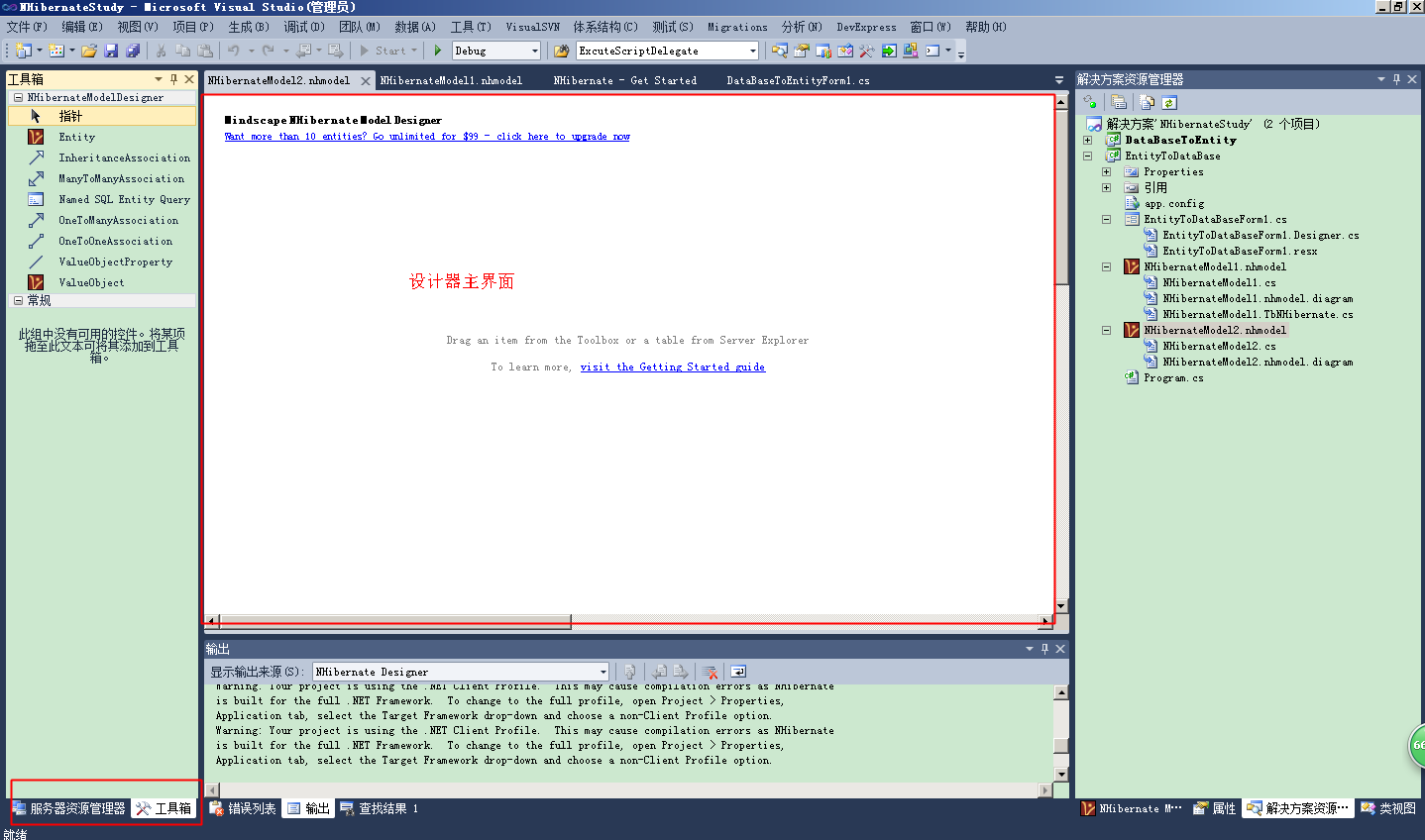Toggle auto-hide pin on the 输出 panel
1425x840 pixels.
coord(1044,649)
